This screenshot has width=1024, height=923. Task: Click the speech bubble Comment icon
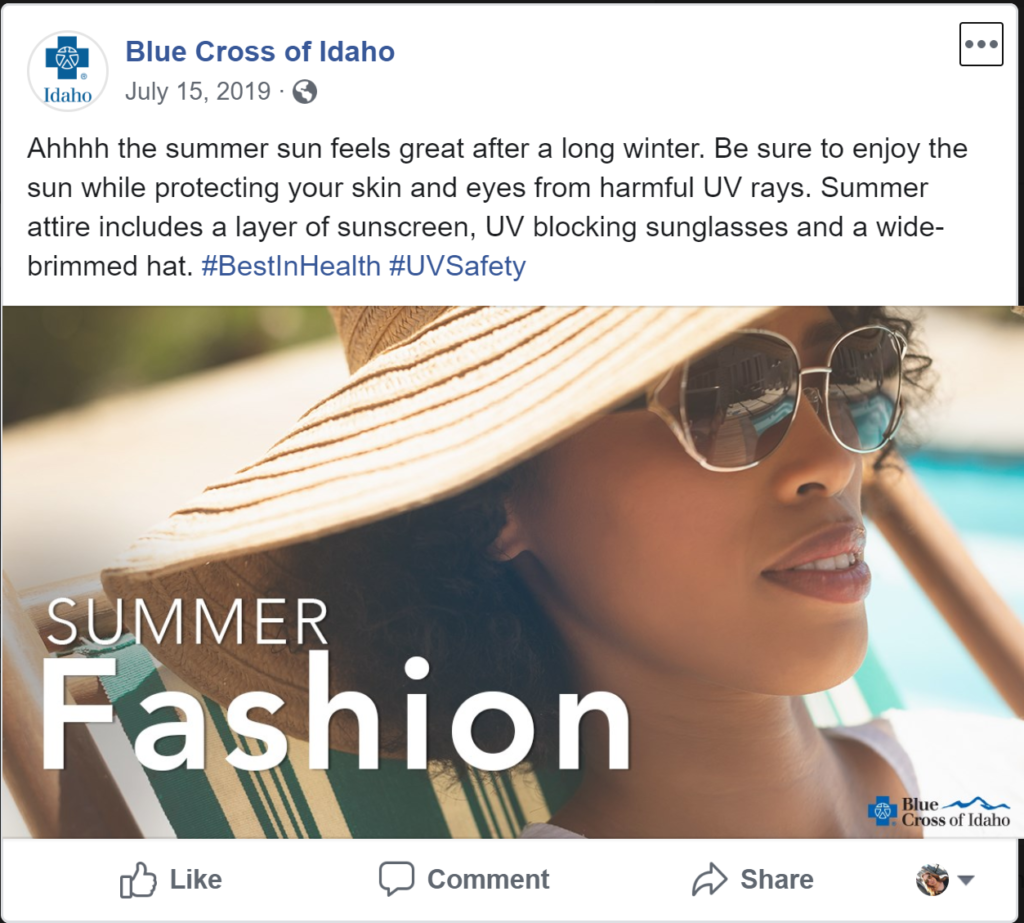(396, 879)
